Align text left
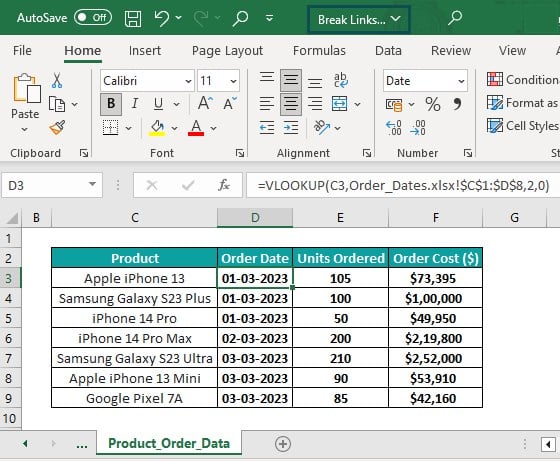Screen dimensions: 560x461 (267, 104)
